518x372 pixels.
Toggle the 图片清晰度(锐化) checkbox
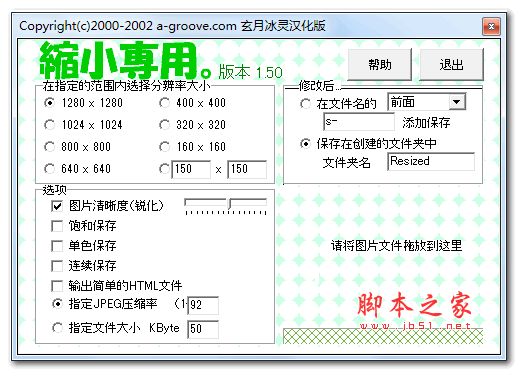pyautogui.click(x=57, y=206)
